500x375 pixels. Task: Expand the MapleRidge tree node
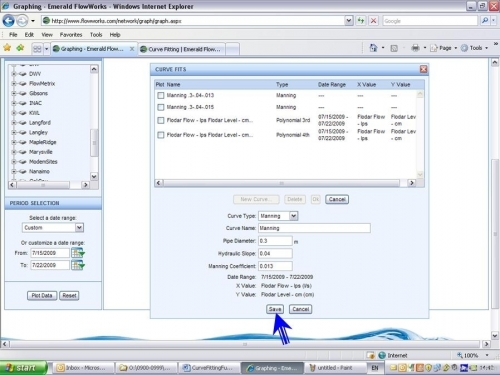[x=14, y=142]
